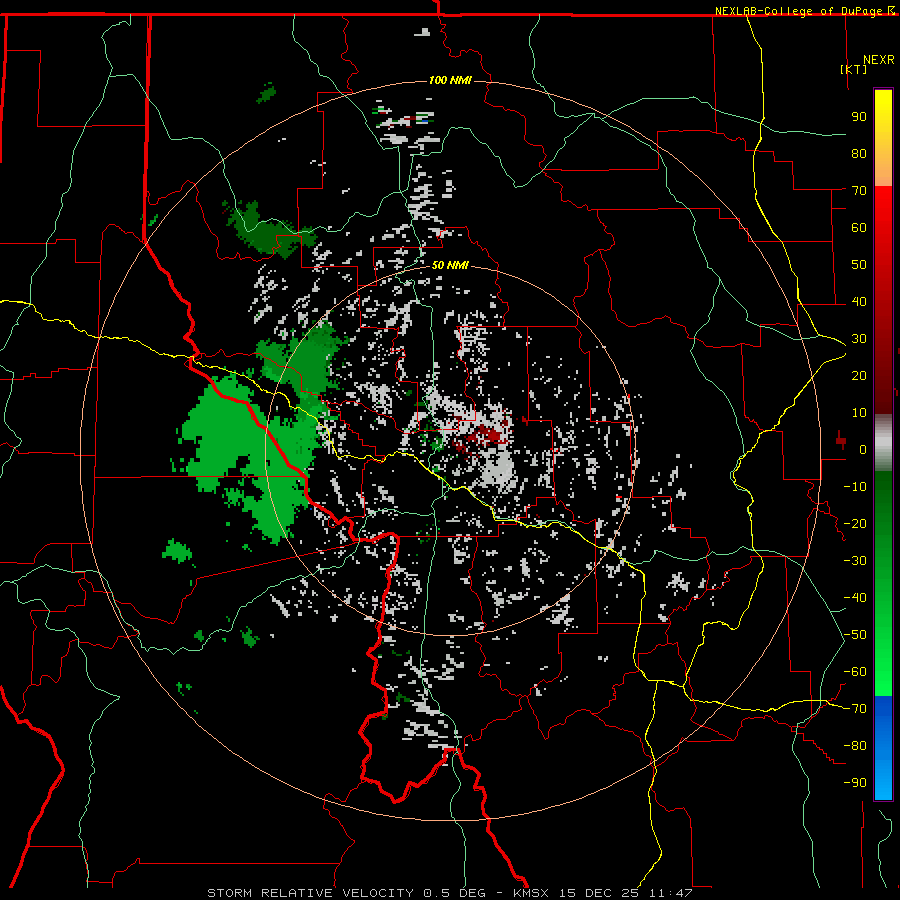900x900 pixels.
Task: Click the orange 70-80 segment of color bar
Action: point(883,169)
